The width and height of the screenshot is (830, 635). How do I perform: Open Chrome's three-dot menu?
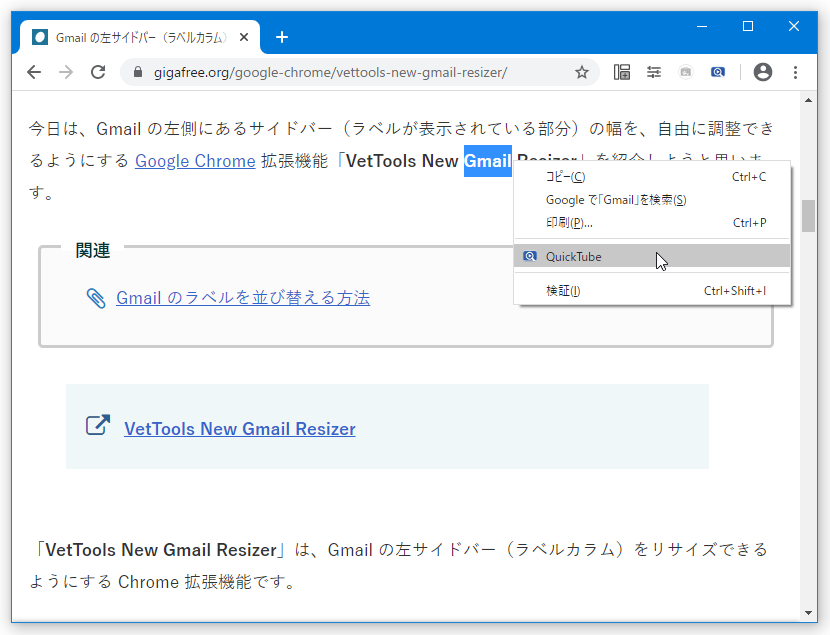point(795,72)
